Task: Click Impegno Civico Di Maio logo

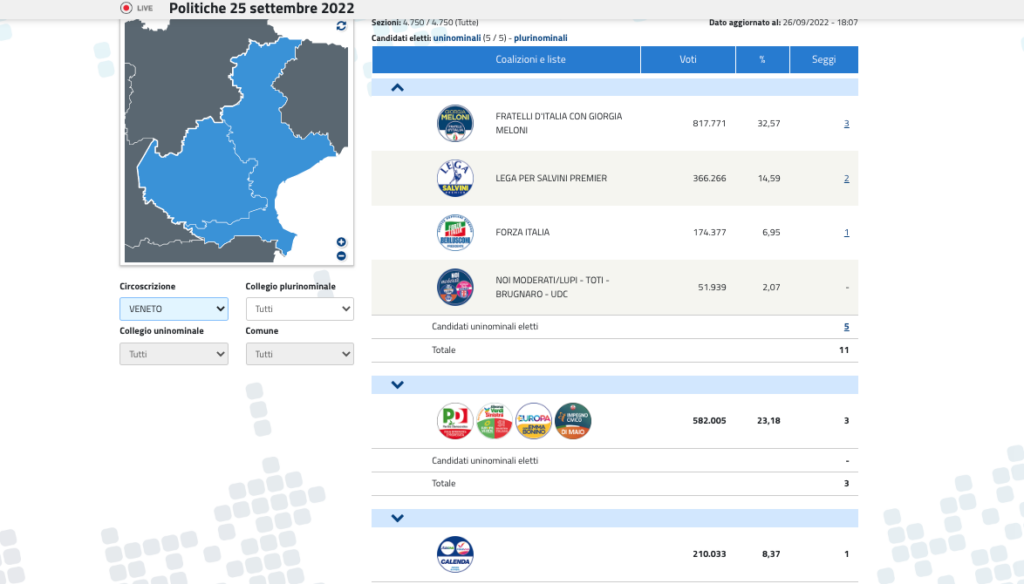Action: pos(573,421)
